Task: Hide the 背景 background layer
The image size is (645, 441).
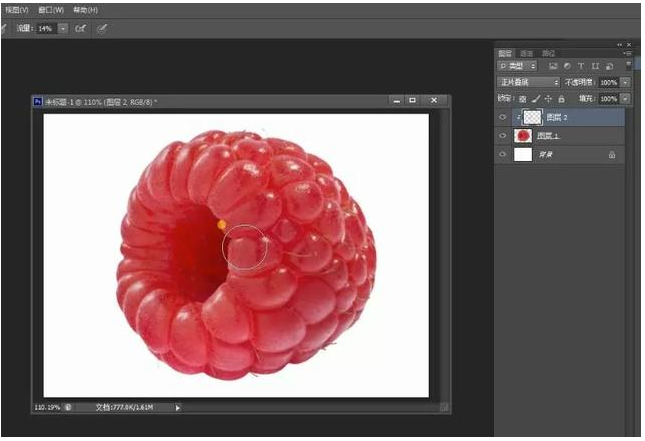Action: [x=502, y=155]
